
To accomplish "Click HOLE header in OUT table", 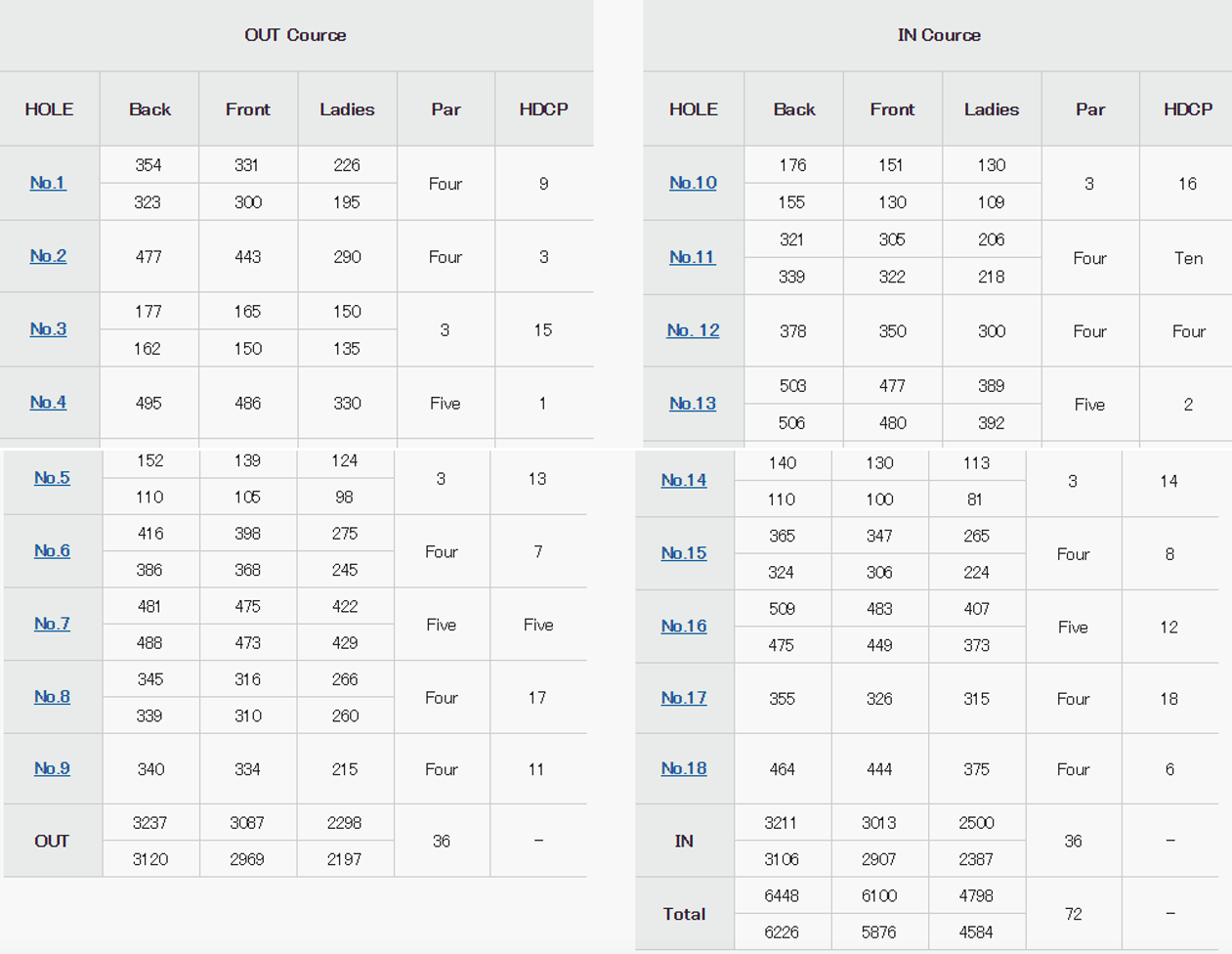I will [49, 109].
